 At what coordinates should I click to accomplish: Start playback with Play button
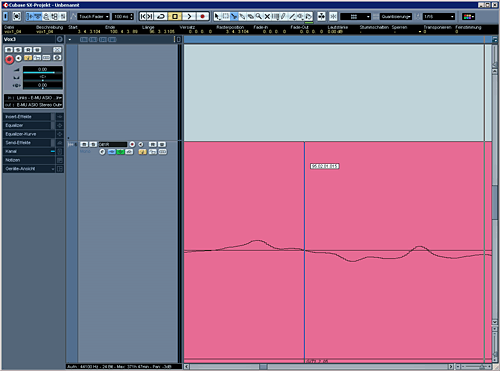pos(189,16)
